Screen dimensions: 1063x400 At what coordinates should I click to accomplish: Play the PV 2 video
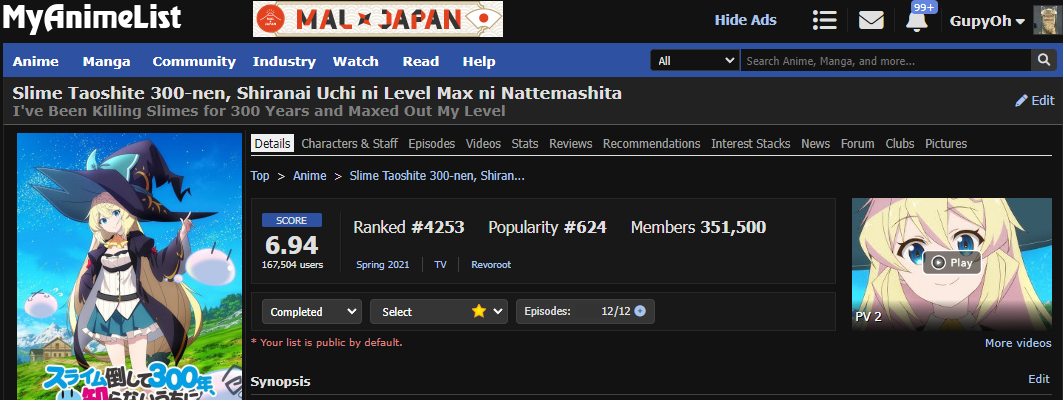click(x=951, y=263)
